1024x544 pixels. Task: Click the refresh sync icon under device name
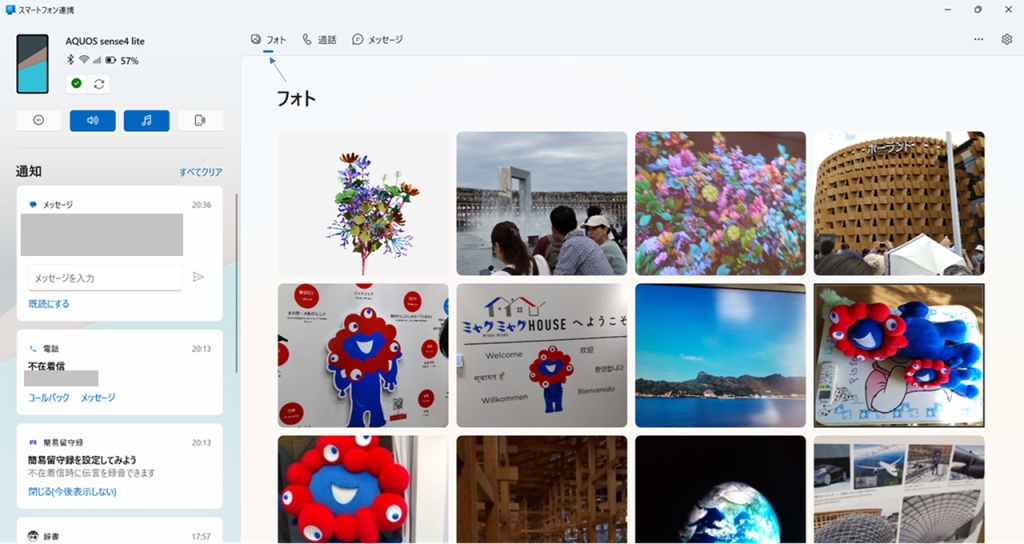pos(98,84)
